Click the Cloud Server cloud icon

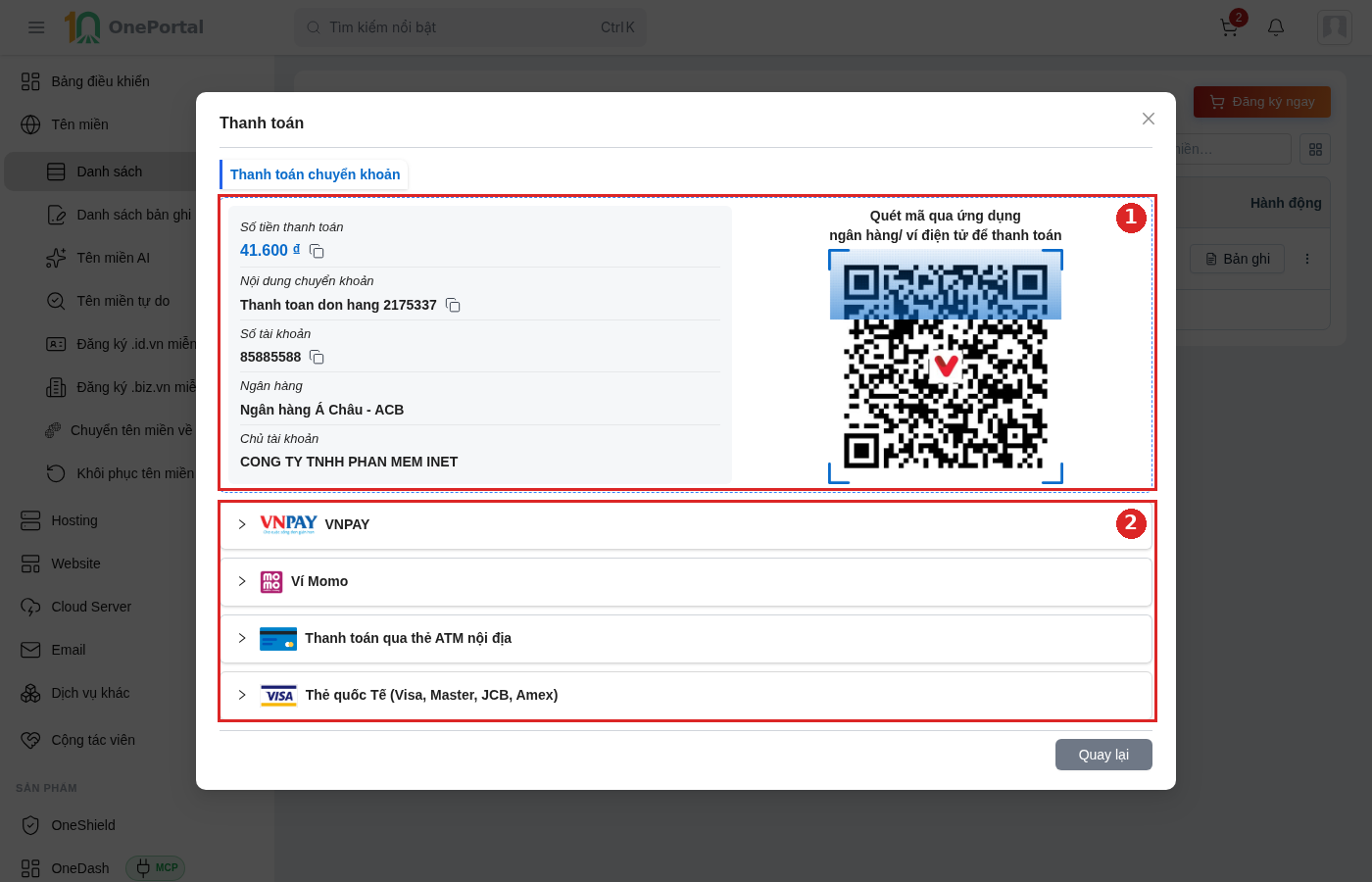point(30,607)
